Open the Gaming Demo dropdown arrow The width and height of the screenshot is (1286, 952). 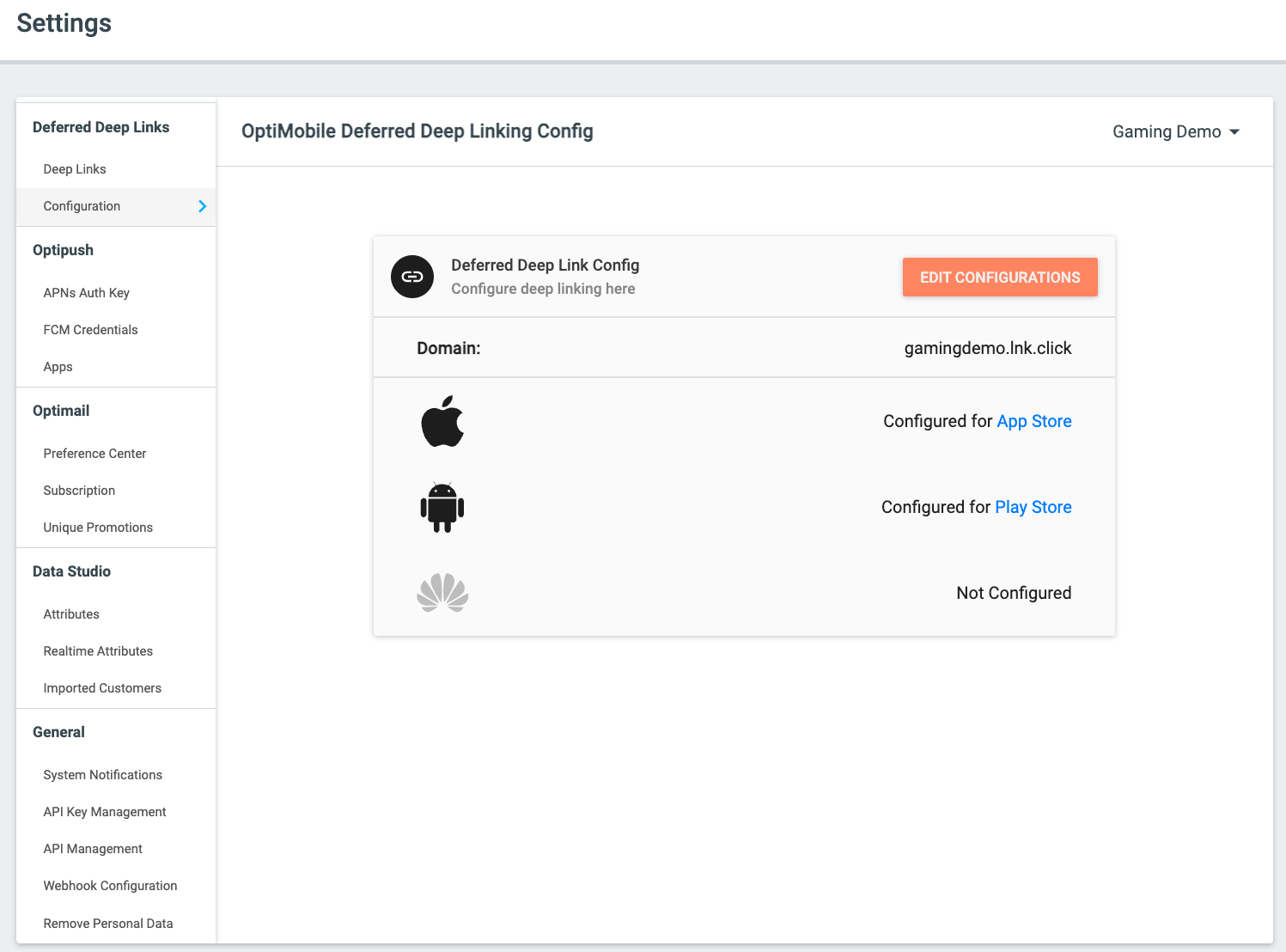coord(1234,131)
